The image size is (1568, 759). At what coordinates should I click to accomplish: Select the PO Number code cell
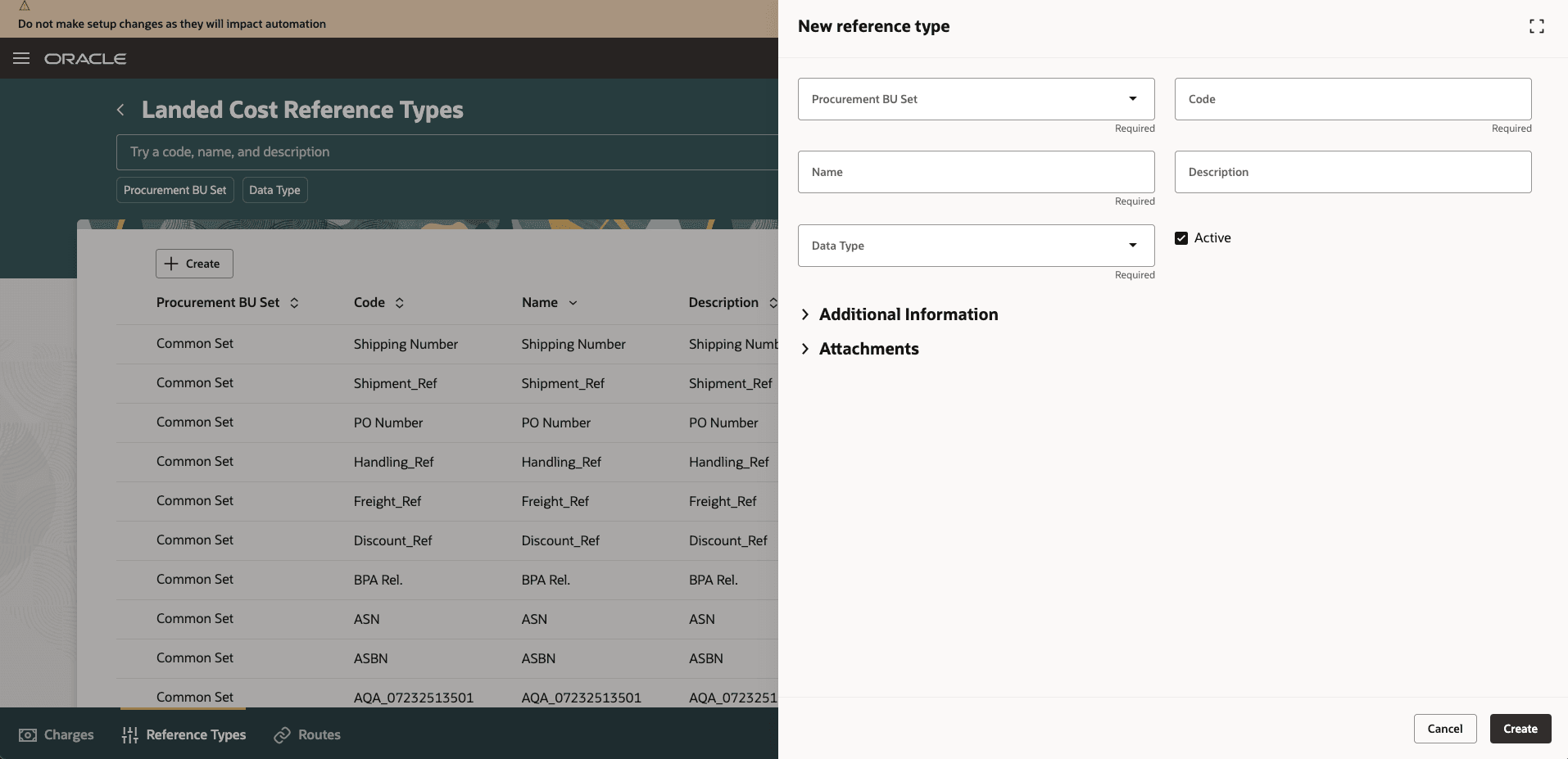pyautogui.click(x=388, y=423)
